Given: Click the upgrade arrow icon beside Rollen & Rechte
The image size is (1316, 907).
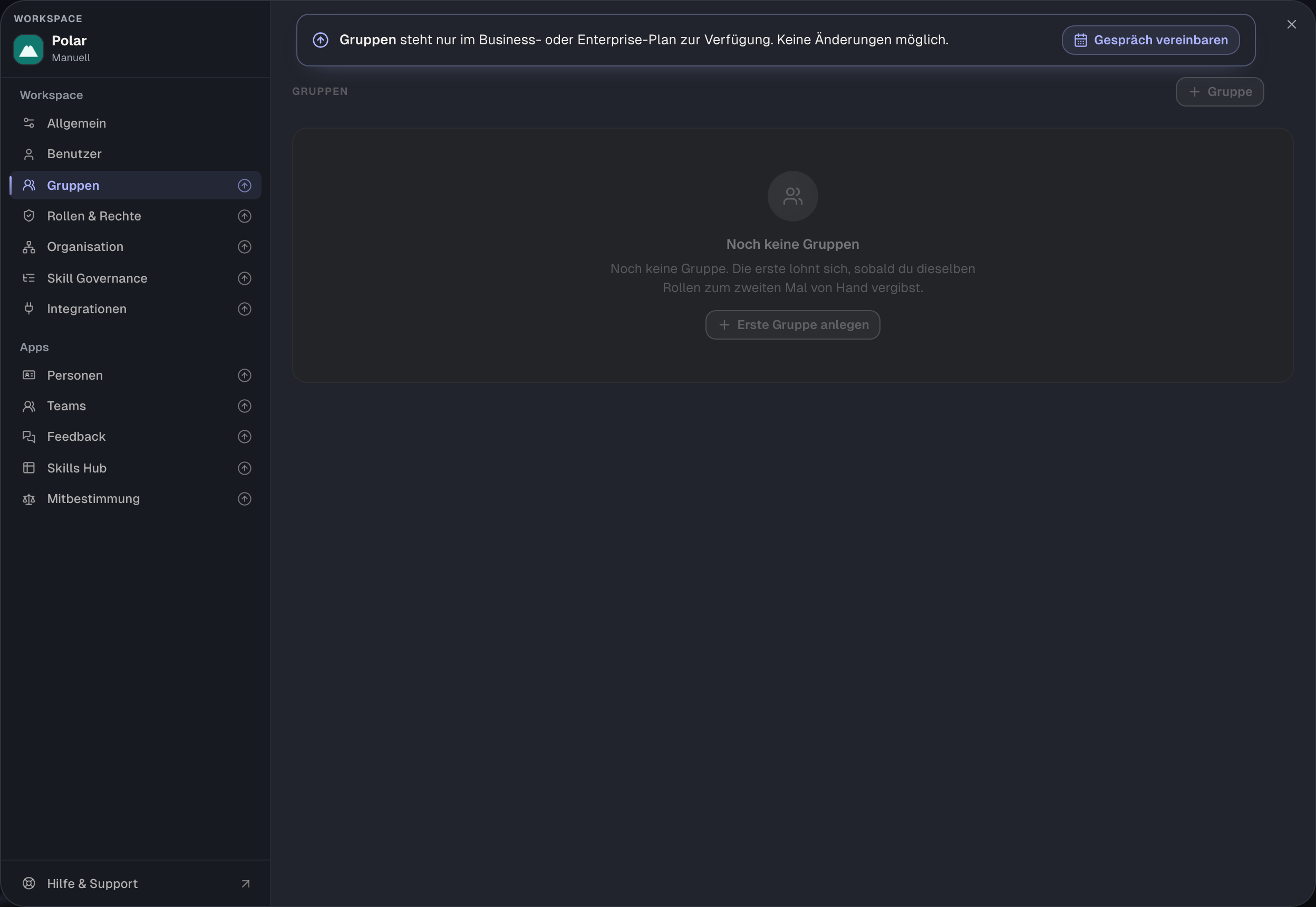Looking at the screenshot, I should pyautogui.click(x=244, y=217).
